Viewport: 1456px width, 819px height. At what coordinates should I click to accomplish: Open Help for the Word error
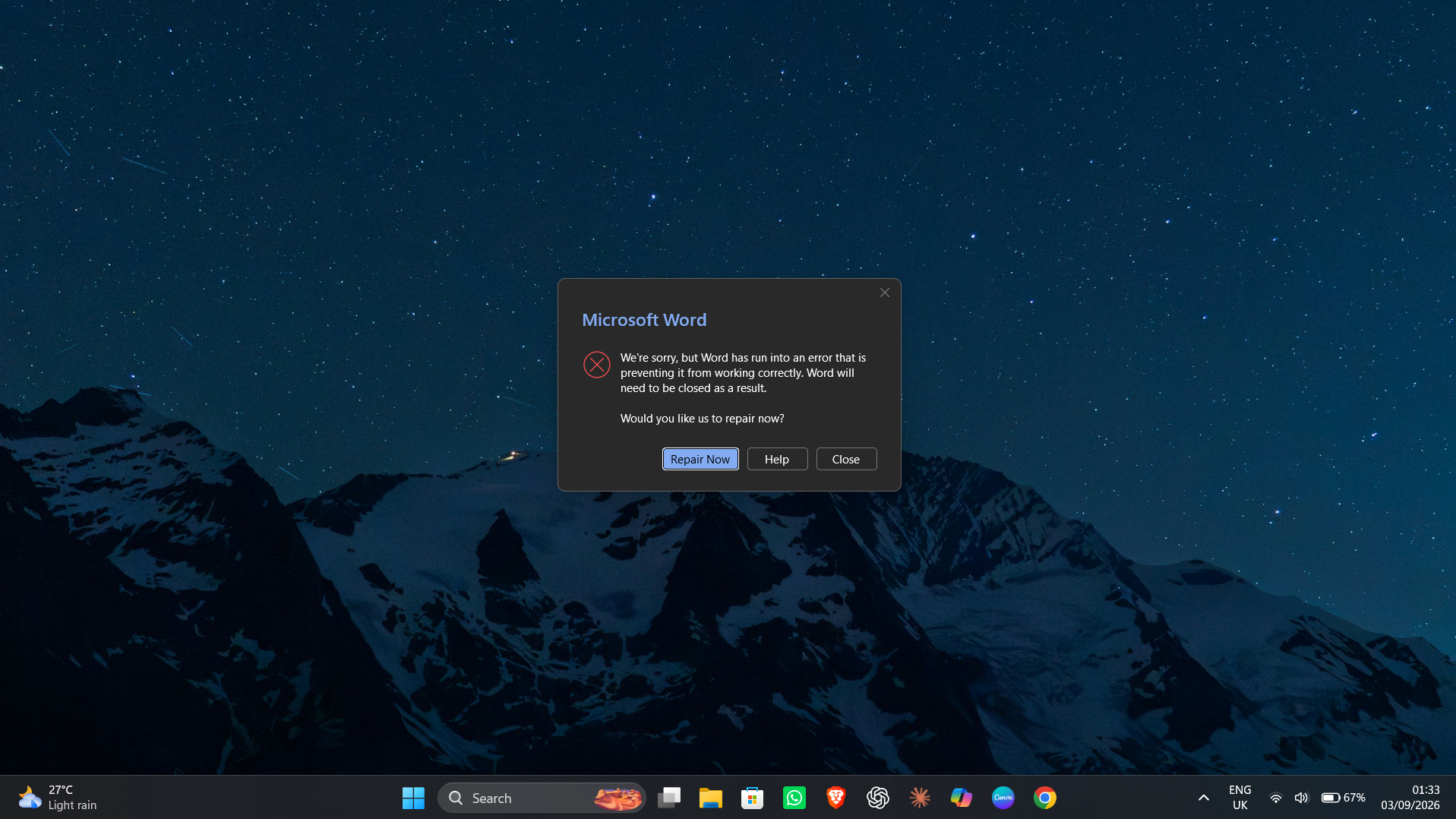(777, 459)
